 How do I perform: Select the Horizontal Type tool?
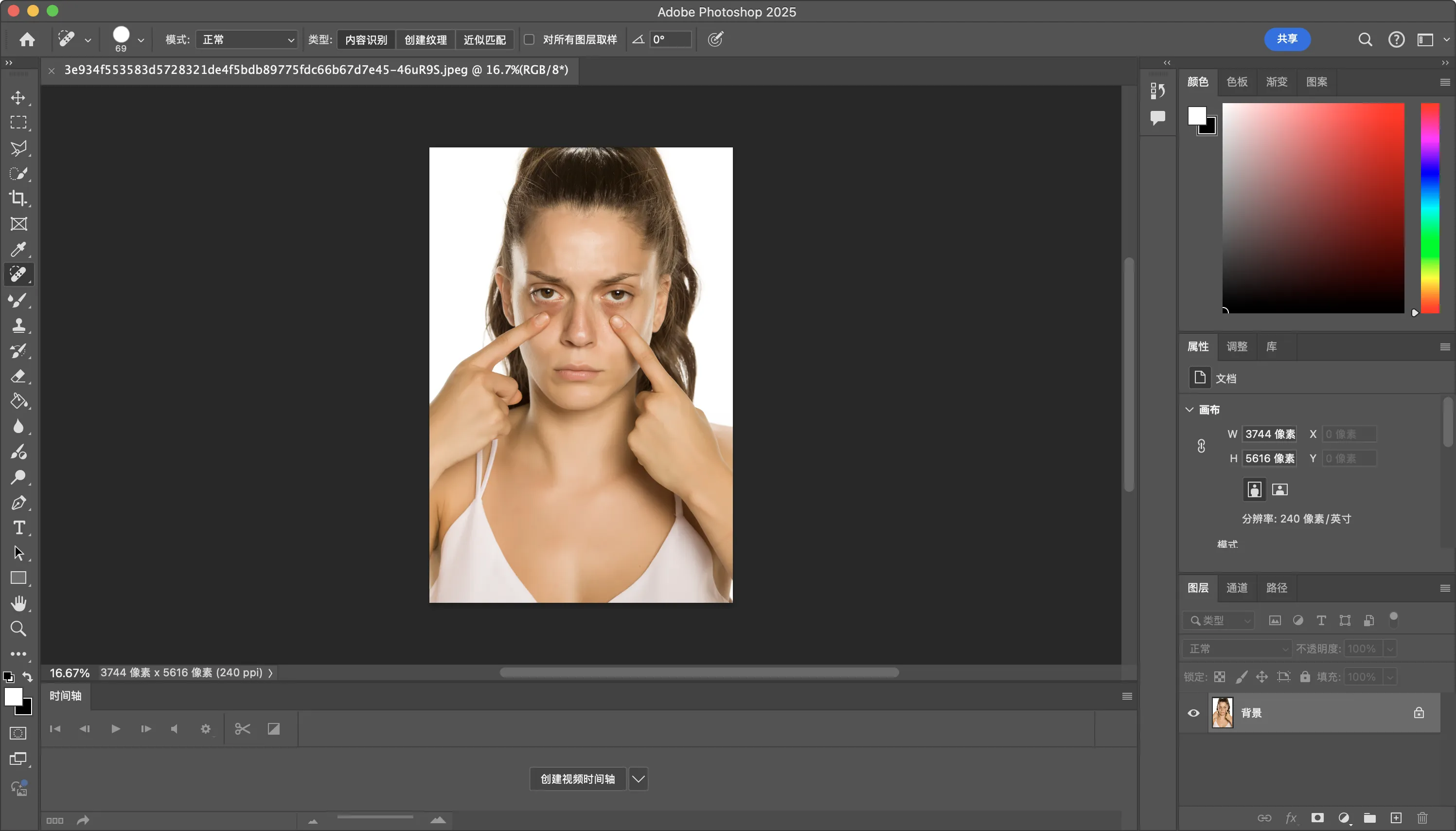click(18, 527)
